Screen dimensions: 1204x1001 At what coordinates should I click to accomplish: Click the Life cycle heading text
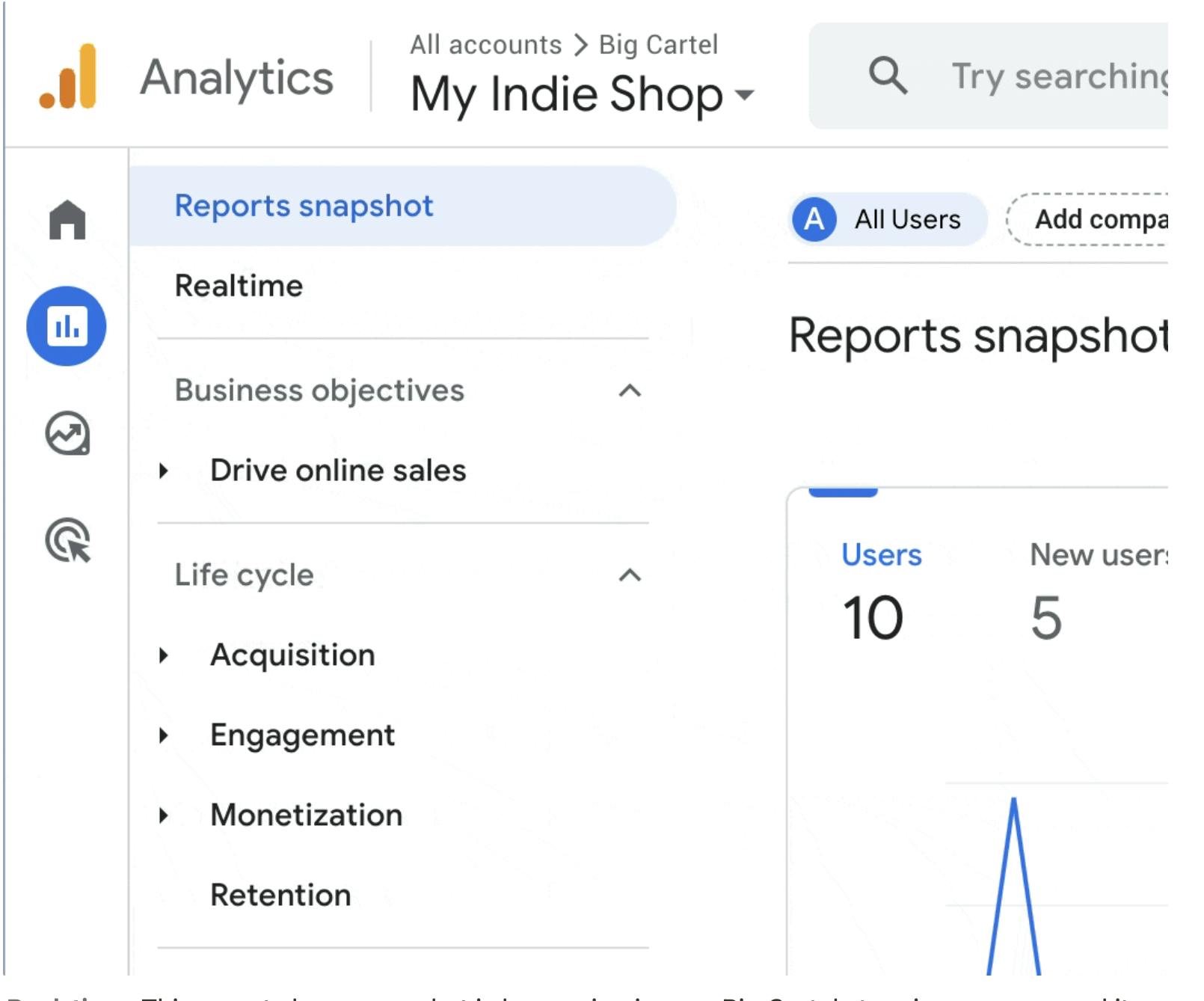click(x=244, y=575)
